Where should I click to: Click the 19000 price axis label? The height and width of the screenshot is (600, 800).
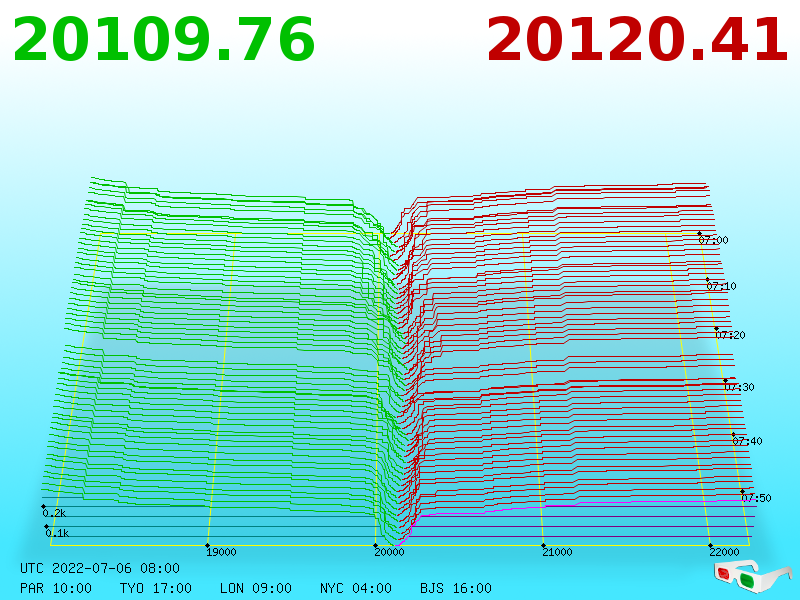pos(221,552)
